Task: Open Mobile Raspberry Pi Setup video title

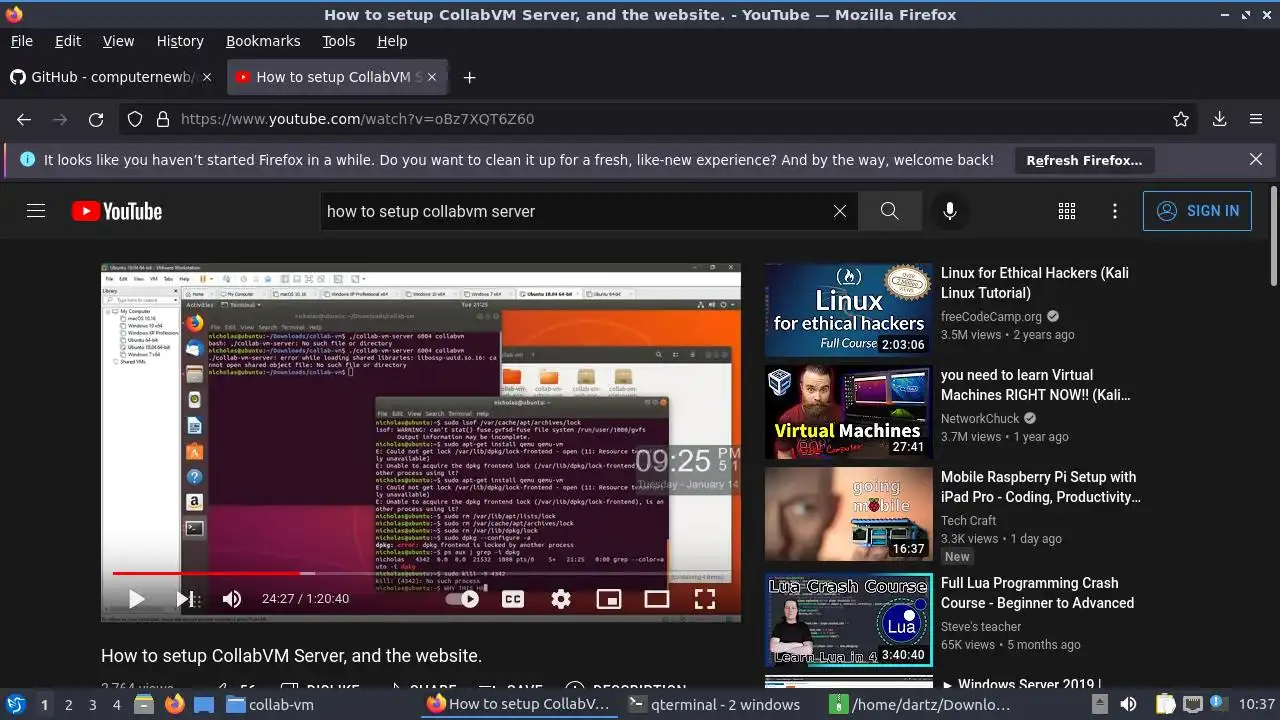Action: point(1040,487)
